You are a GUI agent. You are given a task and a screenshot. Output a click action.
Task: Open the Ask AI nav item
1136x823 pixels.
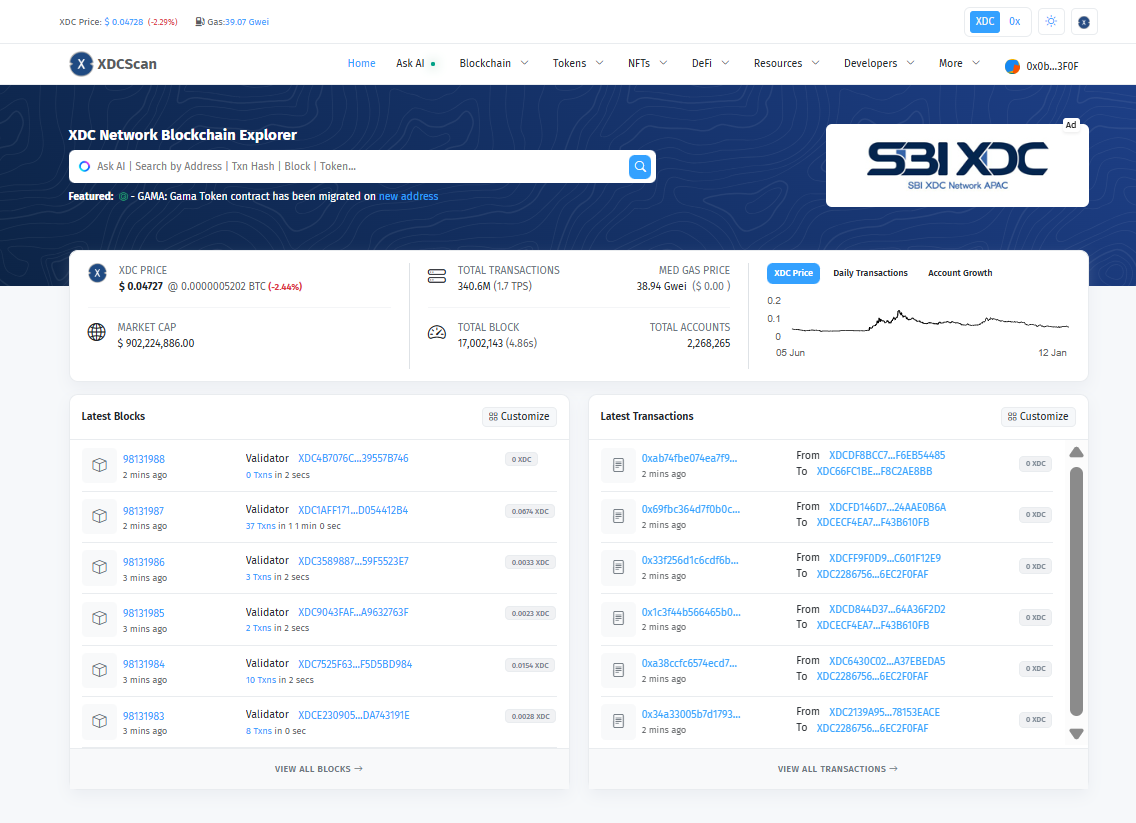click(x=415, y=64)
